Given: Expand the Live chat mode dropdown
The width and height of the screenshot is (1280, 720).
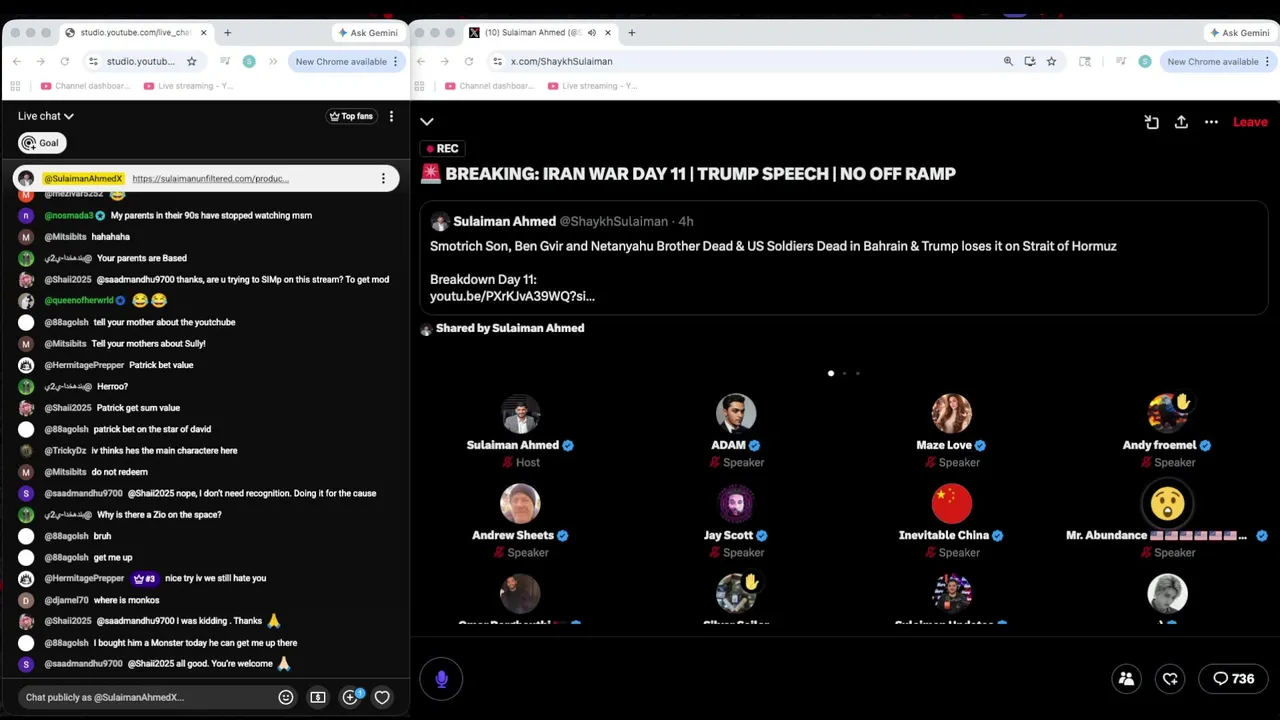Looking at the screenshot, I should coord(46,116).
